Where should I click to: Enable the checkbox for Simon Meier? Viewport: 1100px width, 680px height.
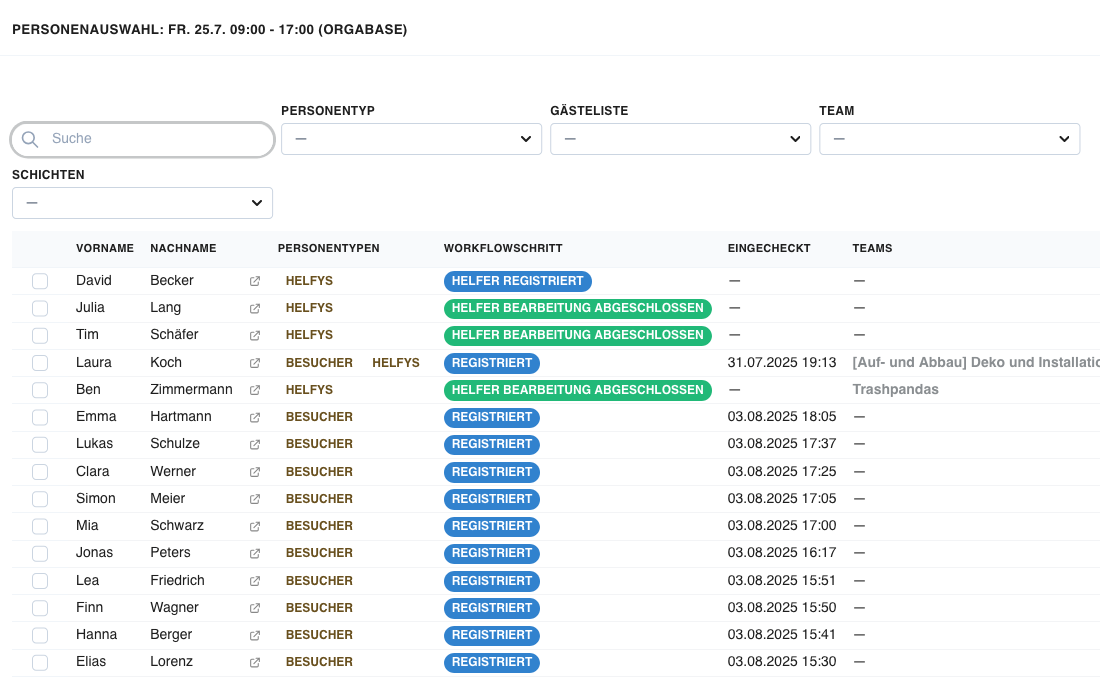tap(40, 499)
